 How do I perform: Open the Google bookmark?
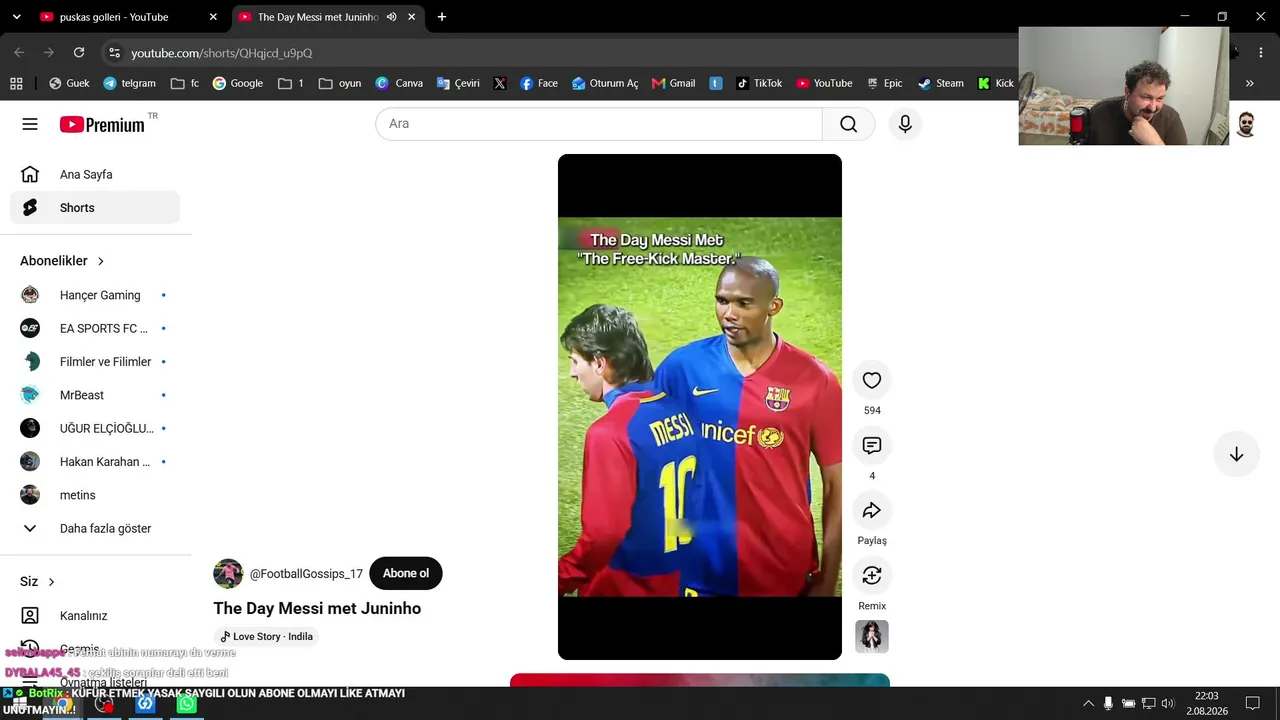point(238,83)
